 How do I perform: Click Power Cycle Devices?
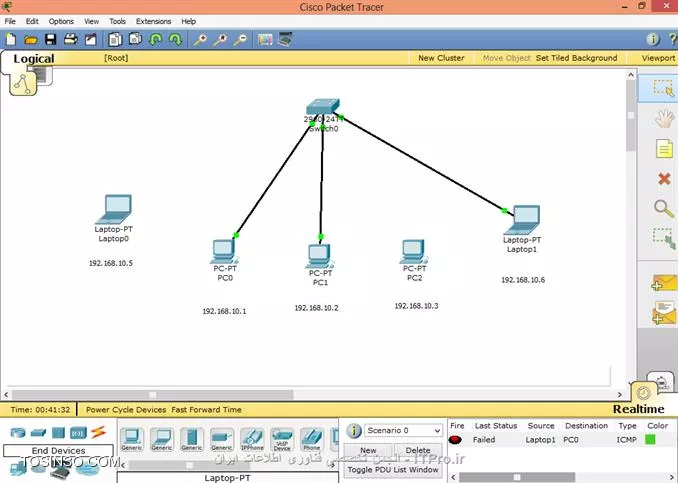126,409
